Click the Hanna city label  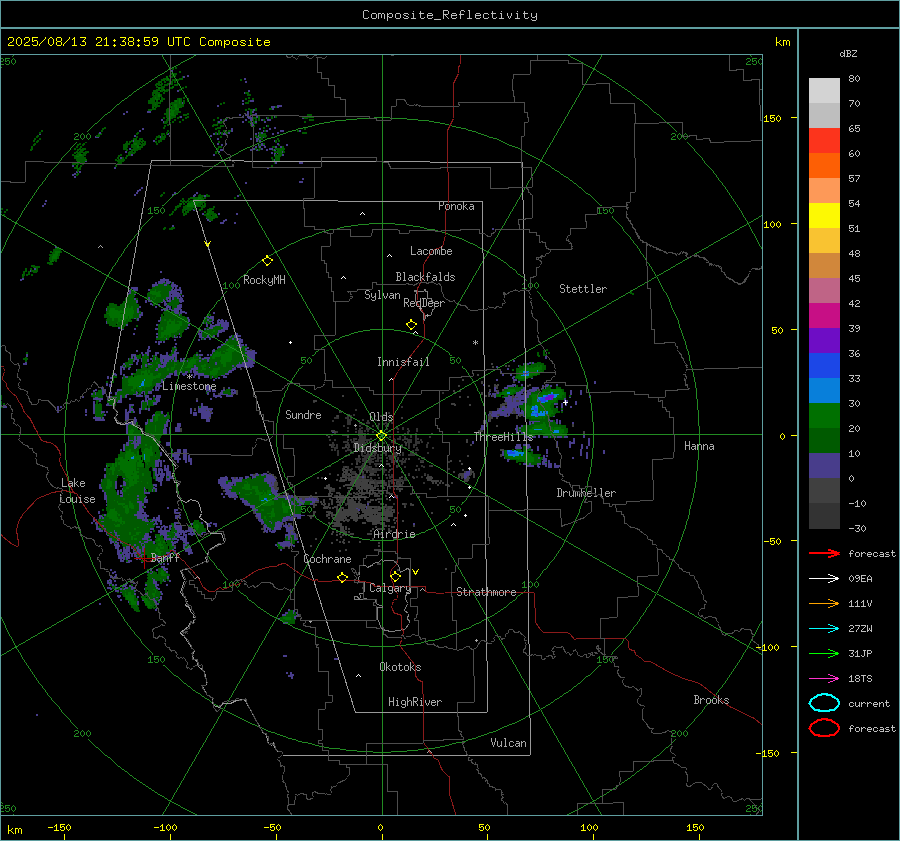tap(699, 446)
